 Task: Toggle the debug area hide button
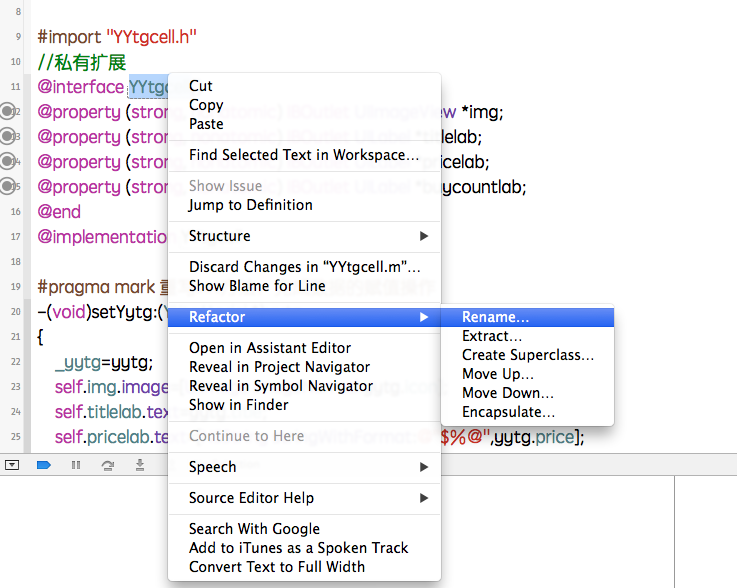[x=12, y=465]
